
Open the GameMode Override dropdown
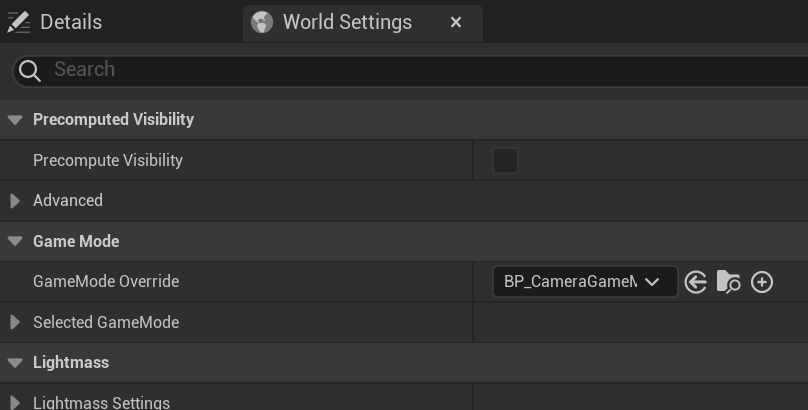(585, 282)
